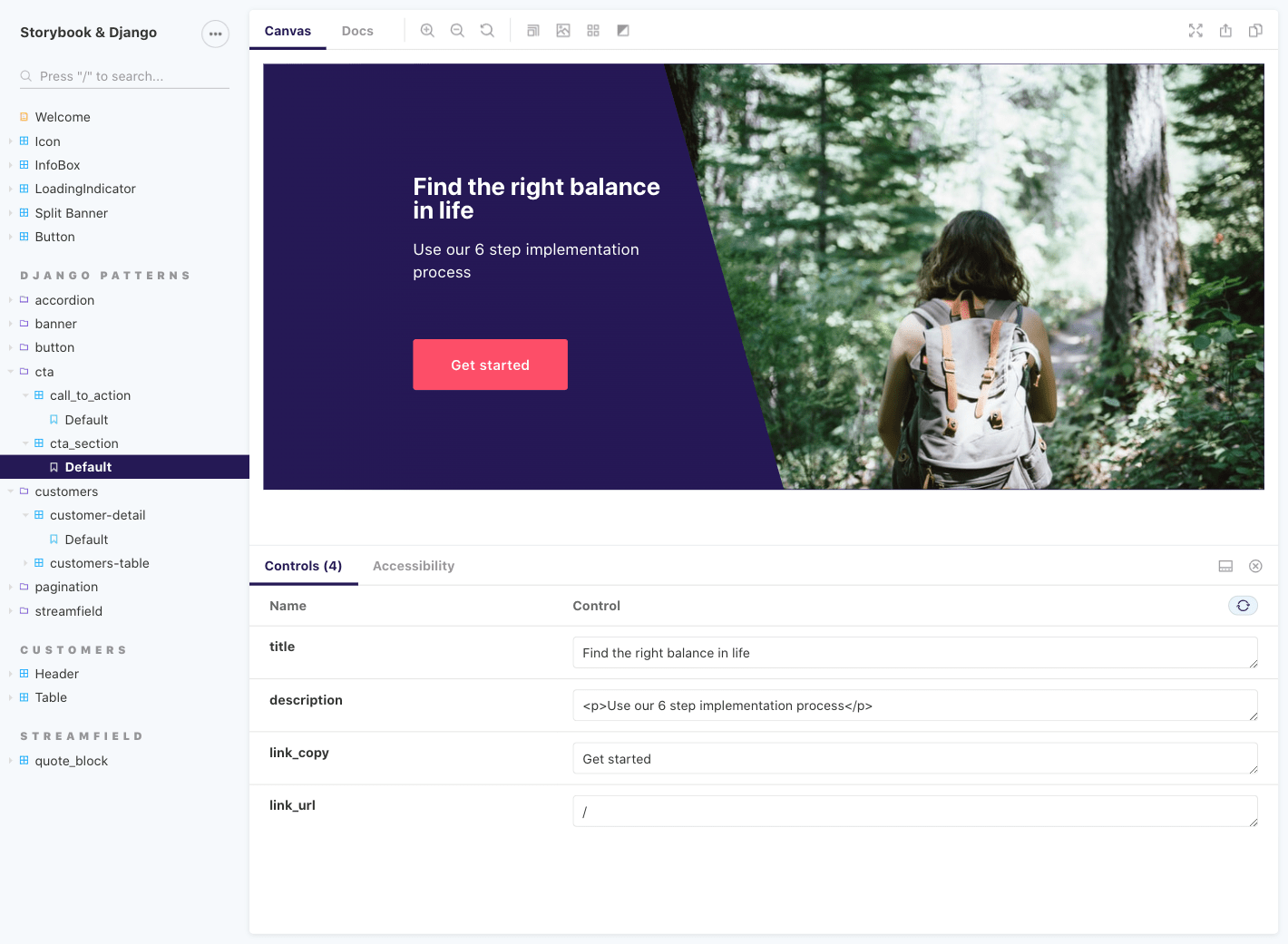Click the sidebar search field
1288x944 pixels.
point(124,76)
